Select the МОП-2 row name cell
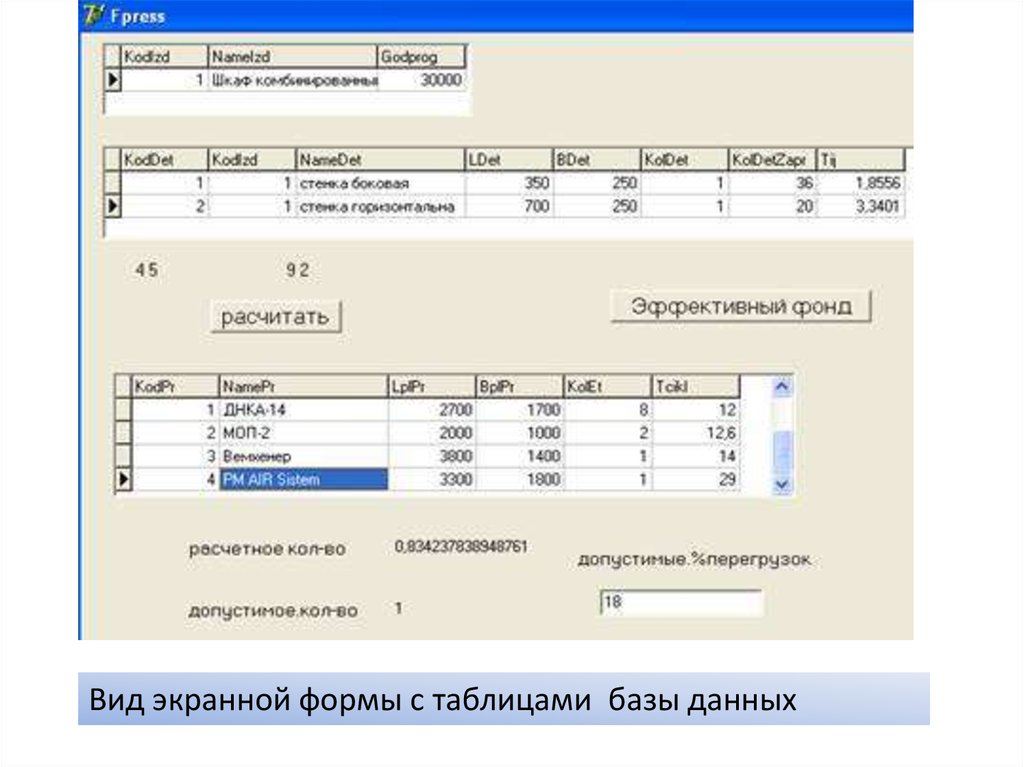This screenshot has width=1024, height=767. [x=303, y=433]
